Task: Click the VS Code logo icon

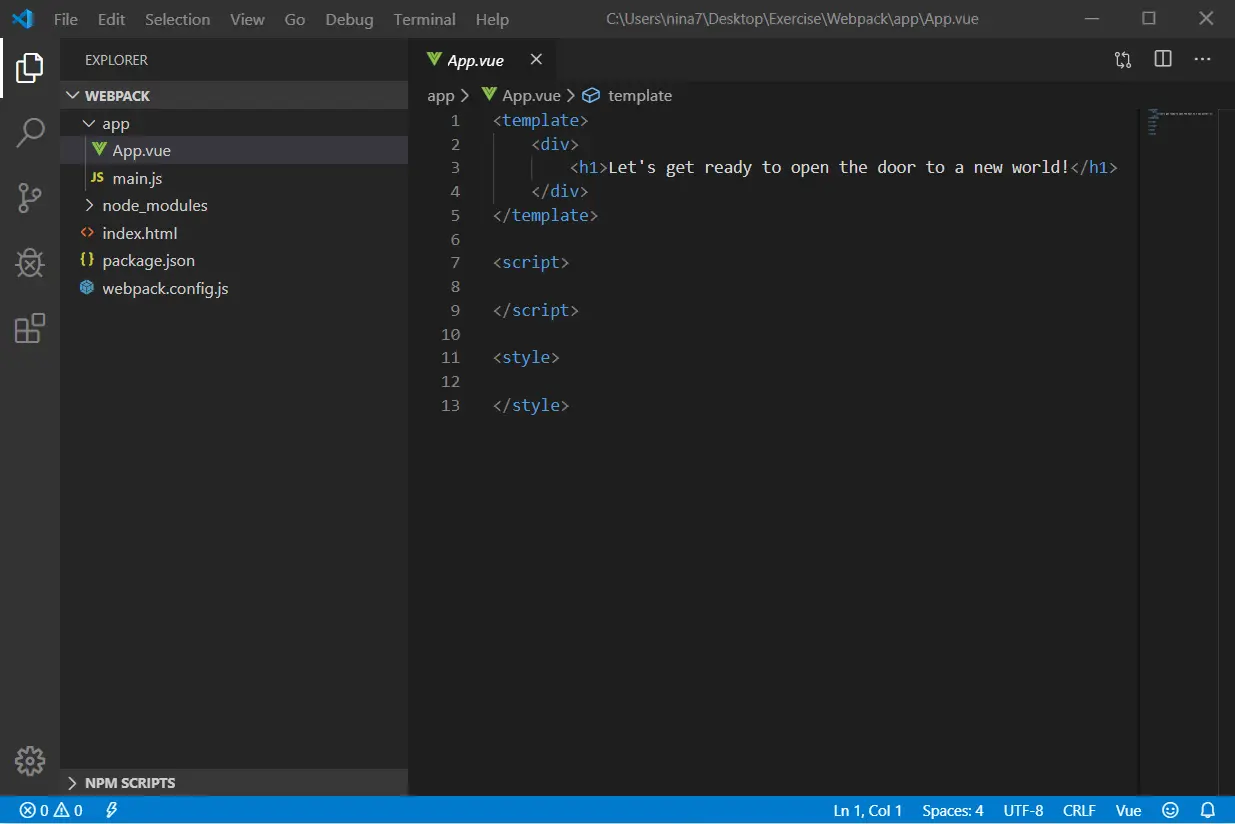Action: [22, 19]
